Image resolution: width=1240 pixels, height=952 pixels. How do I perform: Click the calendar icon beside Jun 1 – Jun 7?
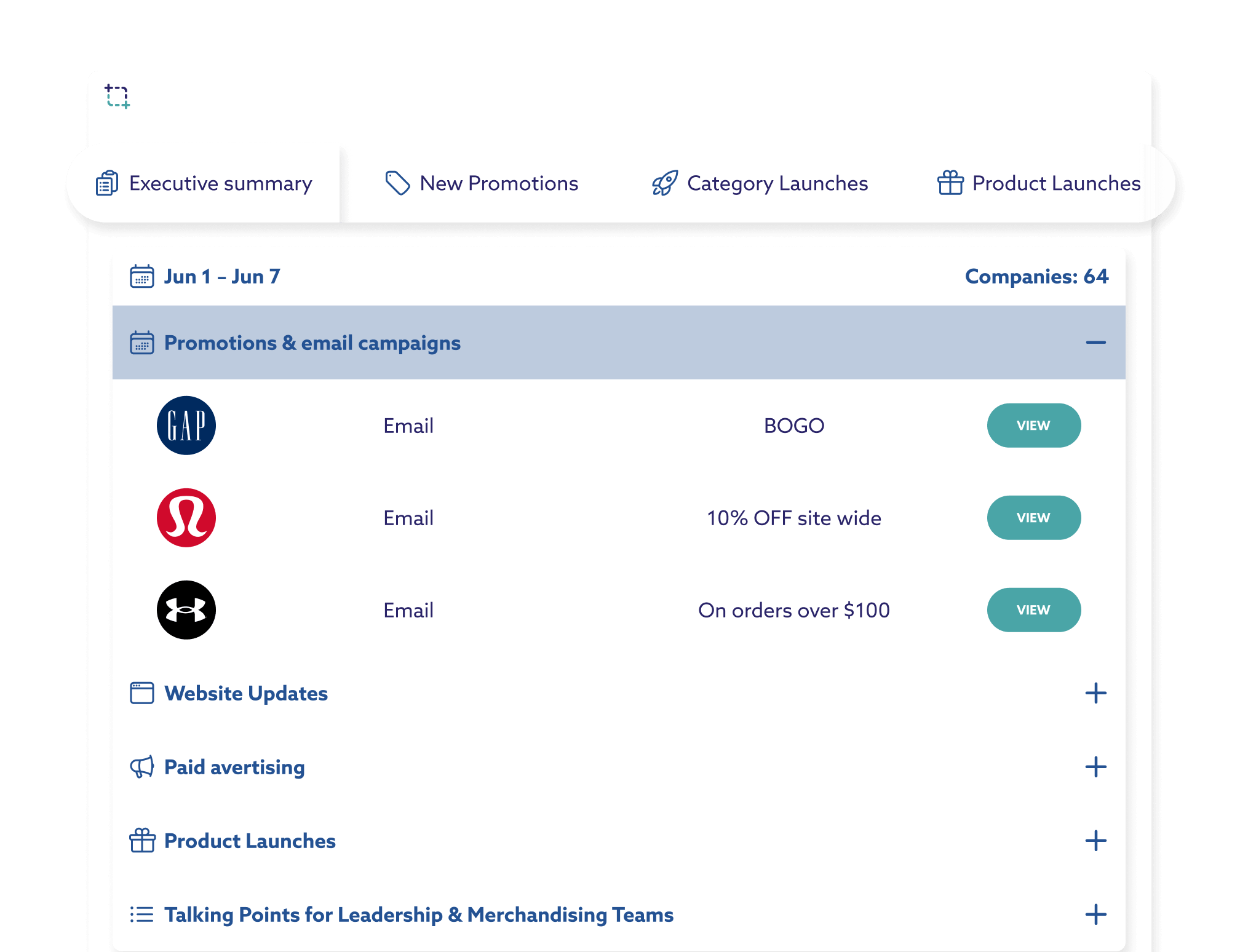pos(142,277)
